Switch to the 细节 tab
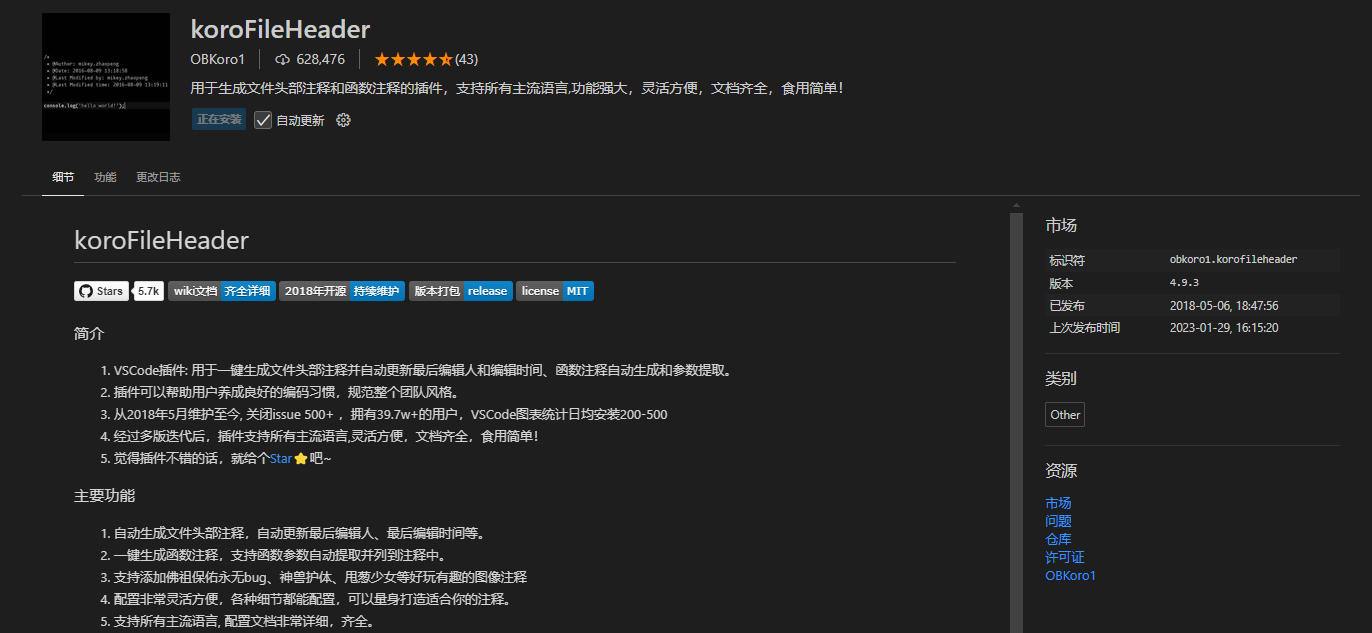The height and width of the screenshot is (633, 1372). pyautogui.click(x=63, y=177)
